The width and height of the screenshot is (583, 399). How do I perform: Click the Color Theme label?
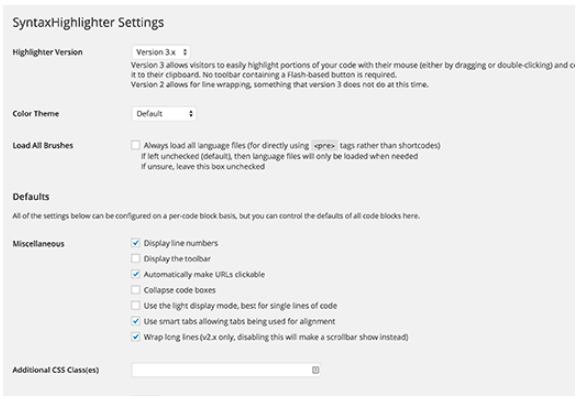point(36,113)
